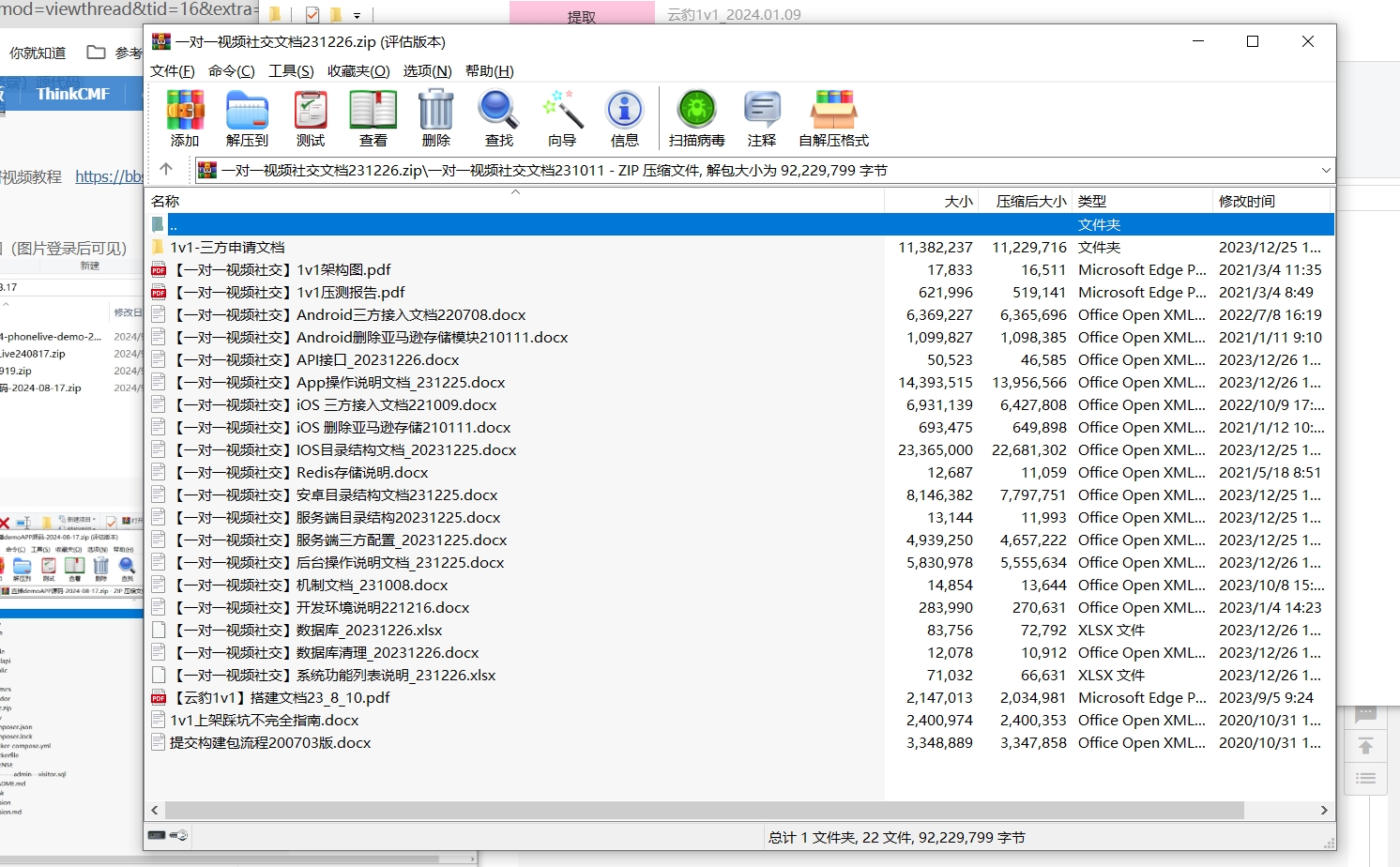Click the 查看 (View) toolbar icon
1400x867 pixels.
coord(373,111)
